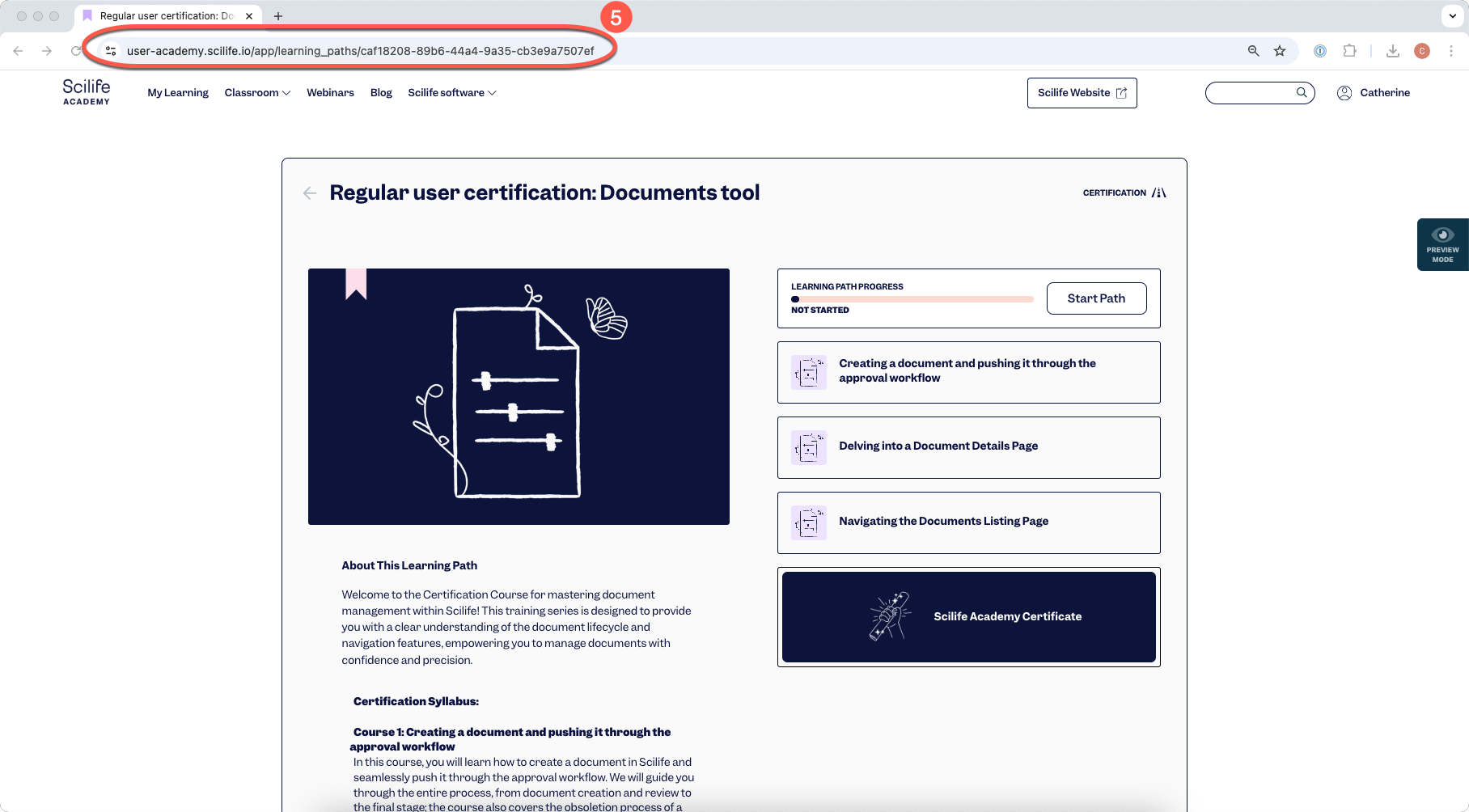
Task: Click the Certification road icon
Action: coord(1159,192)
